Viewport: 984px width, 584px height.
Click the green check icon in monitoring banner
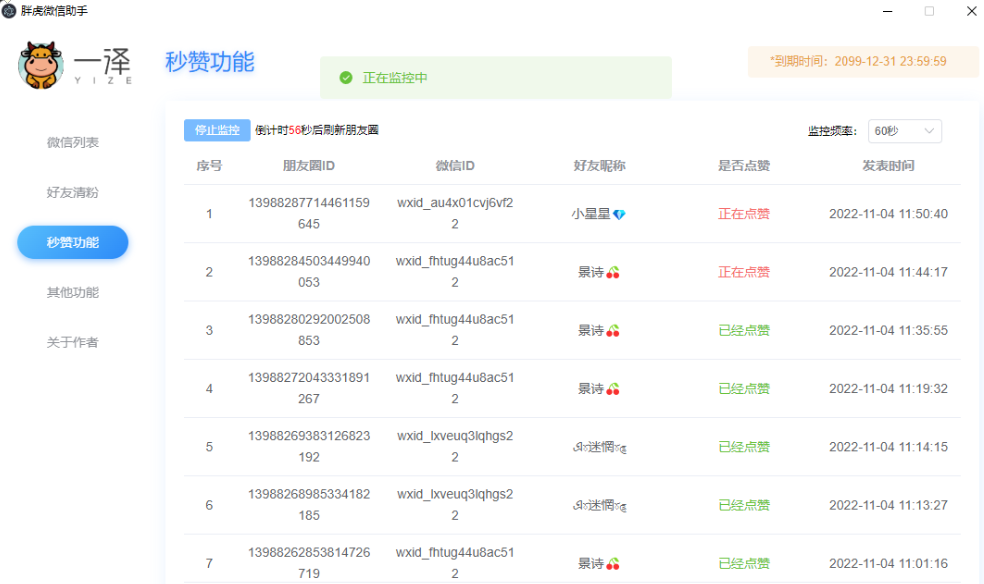(346, 78)
